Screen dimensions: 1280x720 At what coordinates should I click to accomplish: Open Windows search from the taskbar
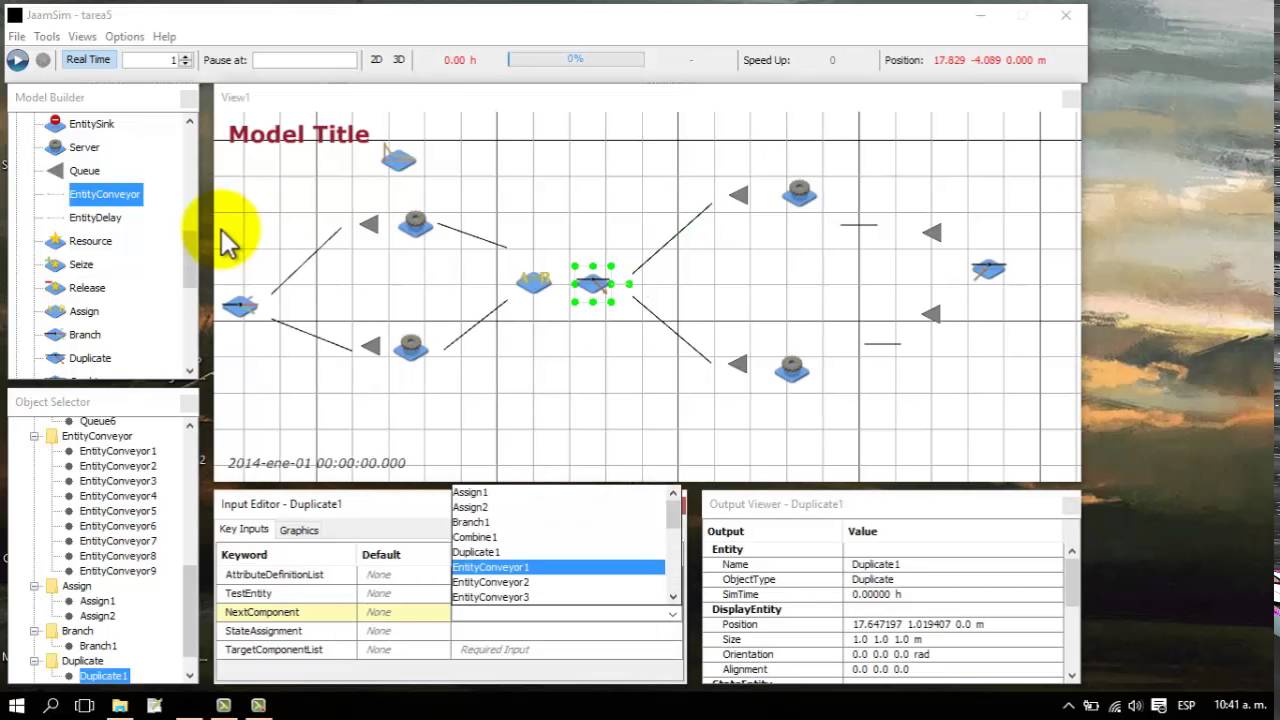(51, 705)
